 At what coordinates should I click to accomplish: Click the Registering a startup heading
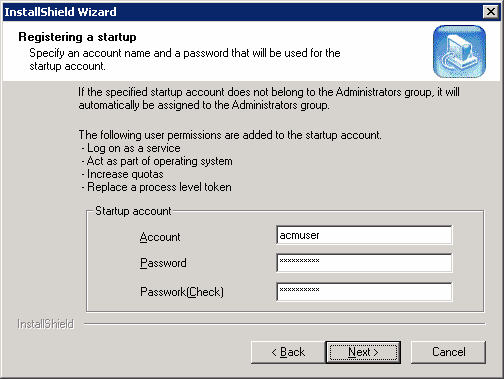pos(77,37)
